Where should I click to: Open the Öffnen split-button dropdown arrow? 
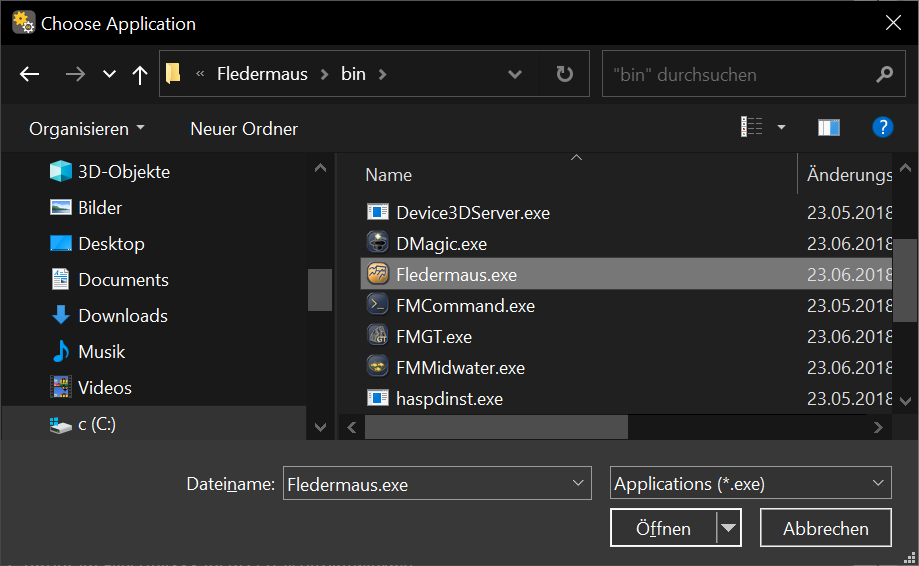(729, 528)
